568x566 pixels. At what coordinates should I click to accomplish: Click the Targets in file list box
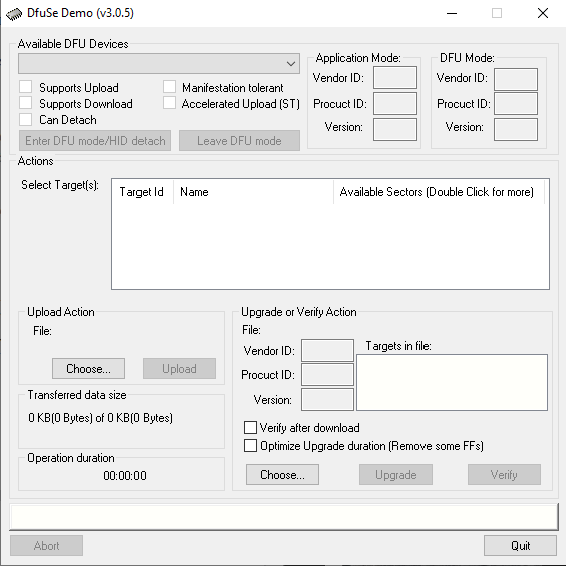[x=452, y=382]
